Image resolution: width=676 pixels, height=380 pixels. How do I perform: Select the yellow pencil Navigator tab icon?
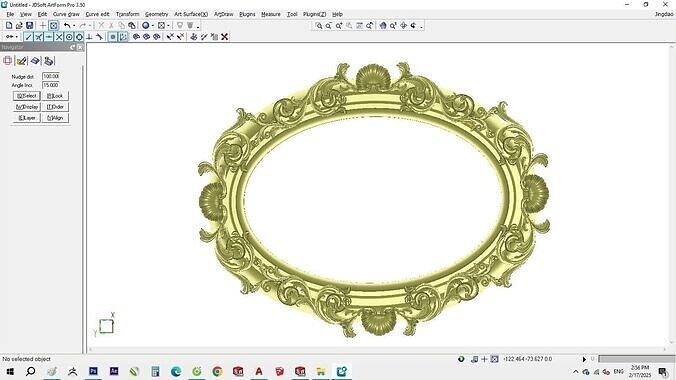pyautogui.click(x=22, y=61)
